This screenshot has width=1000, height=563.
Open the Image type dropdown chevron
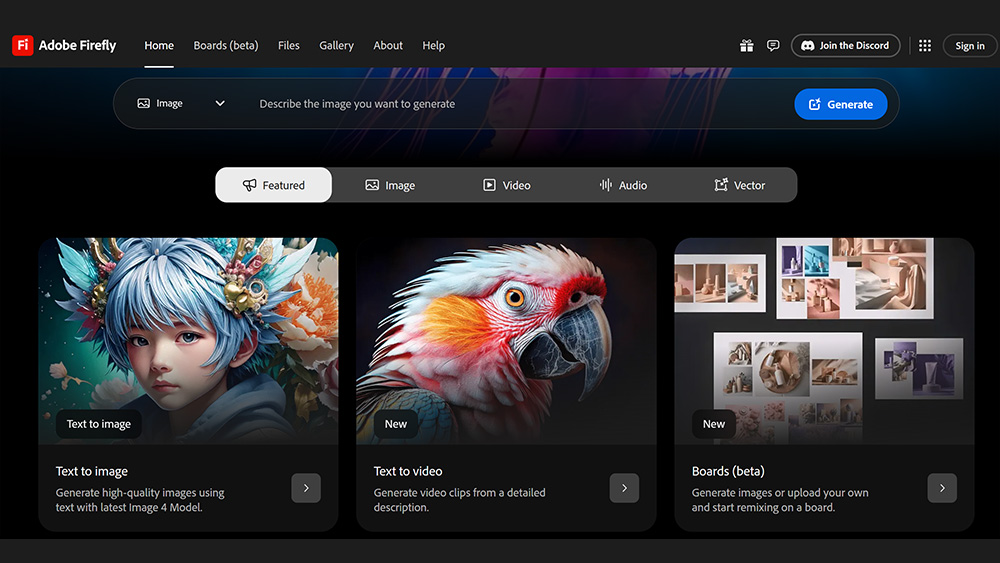coord(220,103)
